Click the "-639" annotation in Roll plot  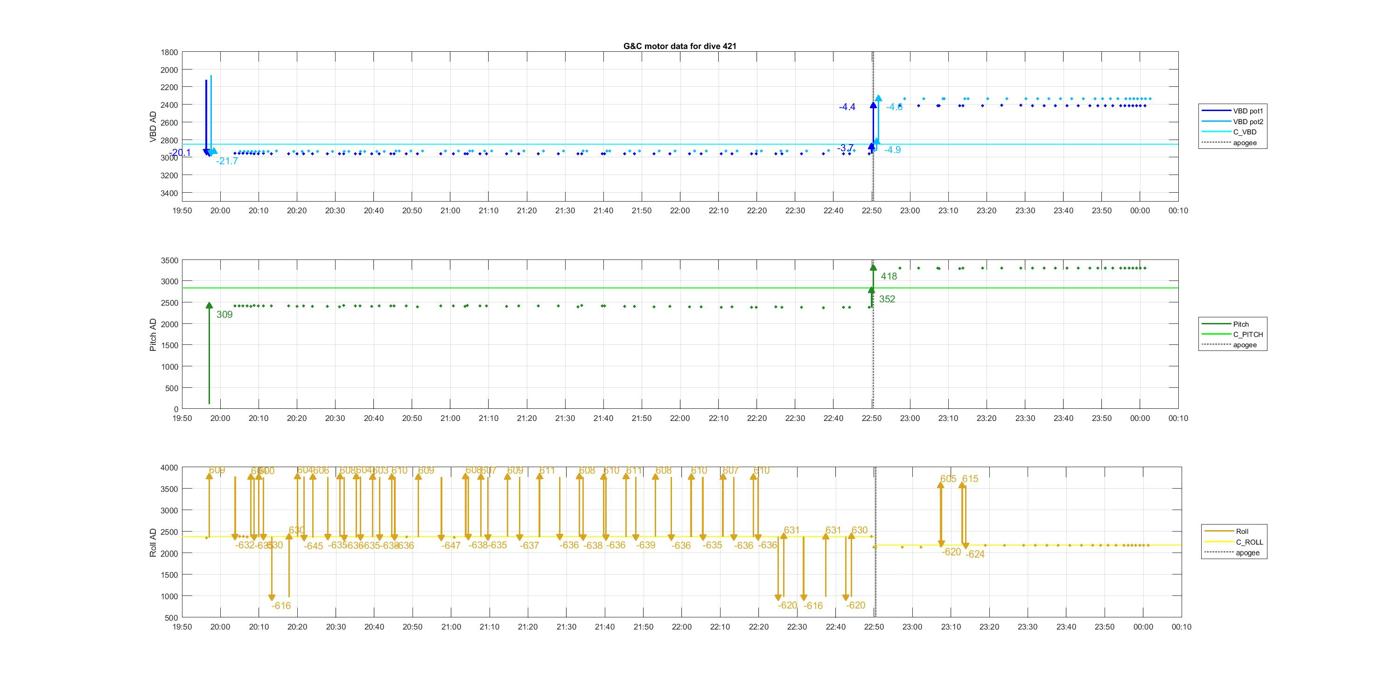[x=646, y=546]
